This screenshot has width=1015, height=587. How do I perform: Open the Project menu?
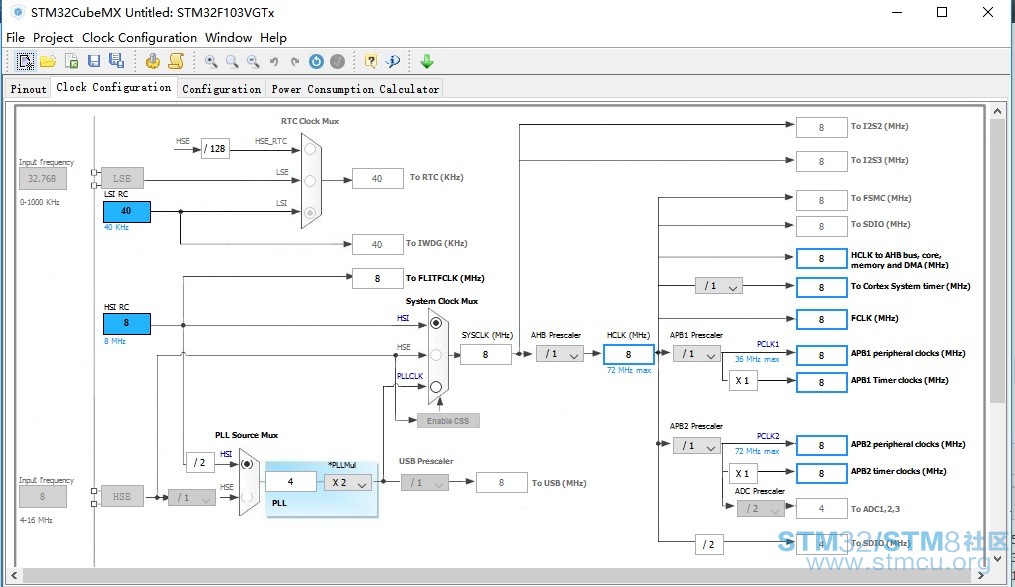pos(53,38)
